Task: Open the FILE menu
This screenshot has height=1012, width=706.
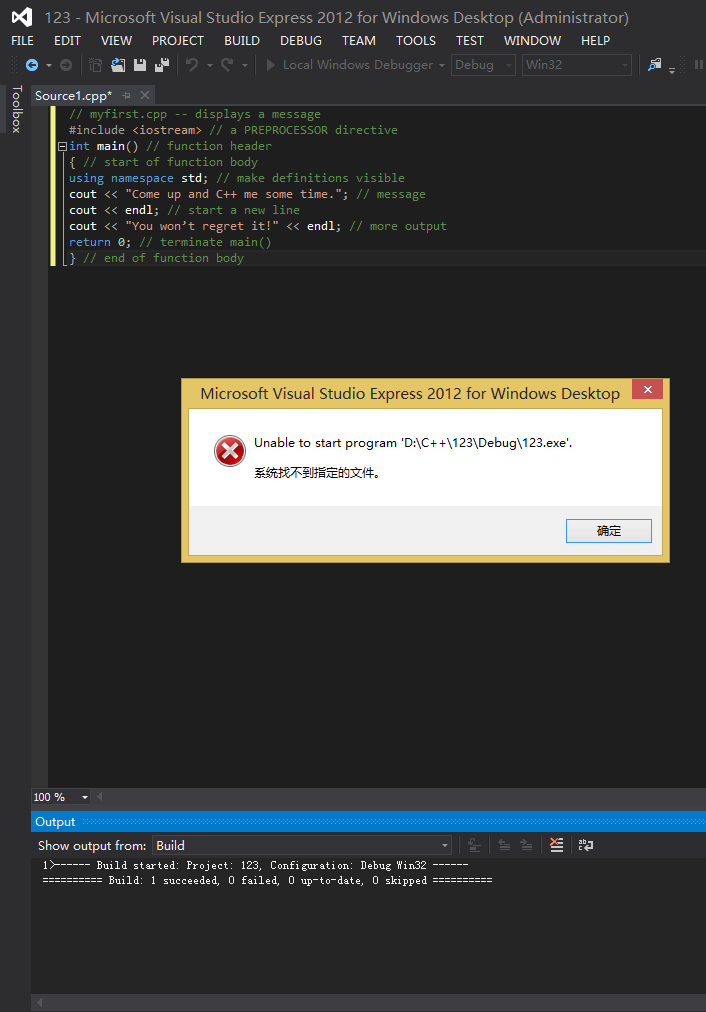Action: [x=23, y=41]
